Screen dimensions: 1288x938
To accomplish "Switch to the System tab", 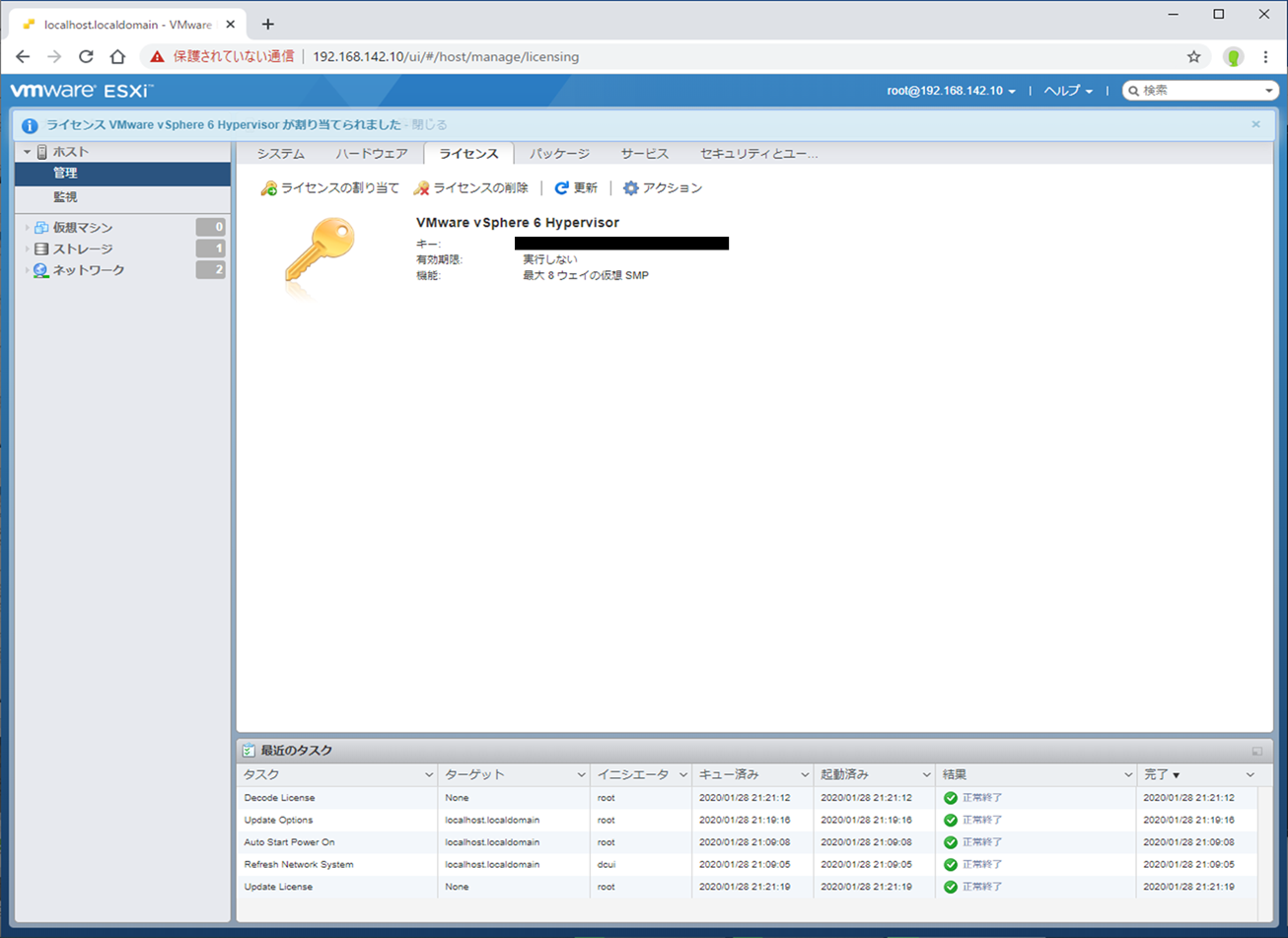I will pyautogui.click(x=280, y=154).
